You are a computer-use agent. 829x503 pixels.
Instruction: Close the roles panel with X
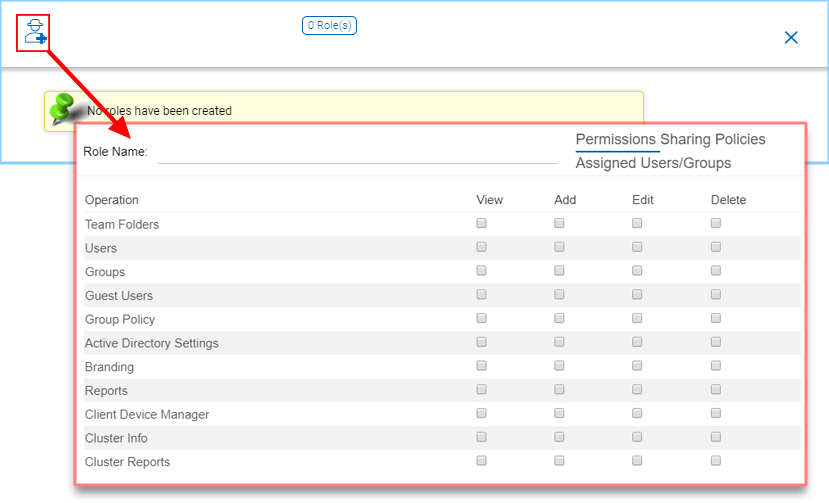click(x=791, y=38)
